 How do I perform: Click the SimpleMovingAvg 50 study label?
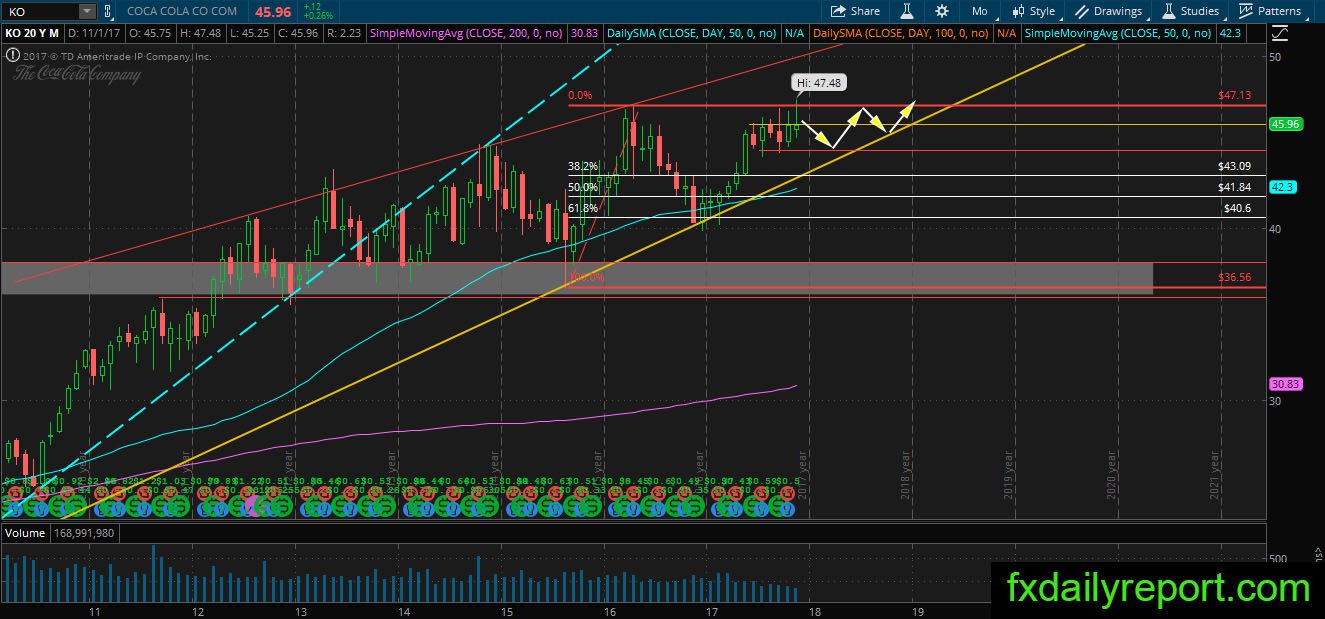pos(1120,33)
